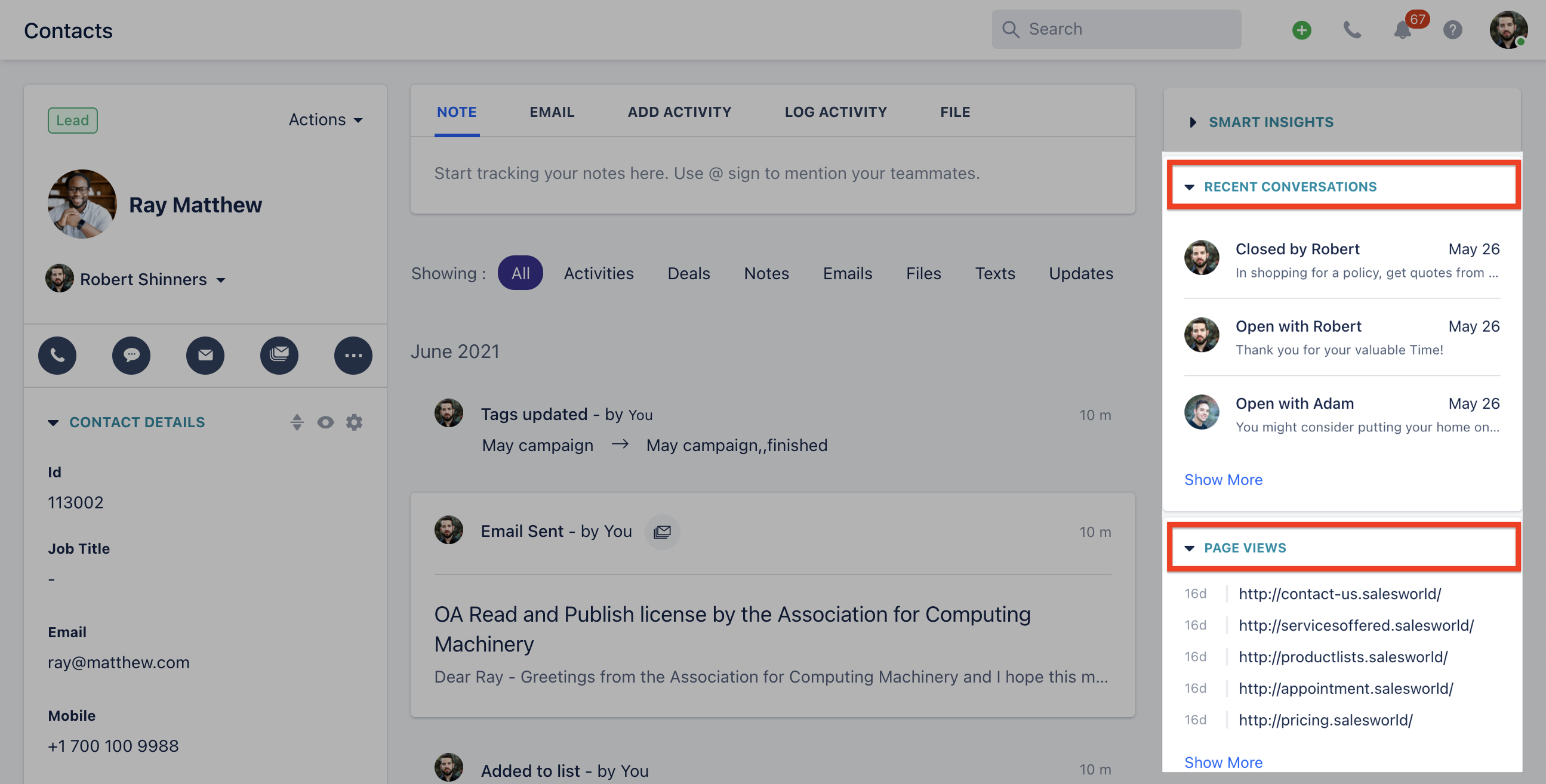The height and width of the screenshot is (784, 1546).
Task: Open the OA Read and Publish email title
Action: coord(732,629)
